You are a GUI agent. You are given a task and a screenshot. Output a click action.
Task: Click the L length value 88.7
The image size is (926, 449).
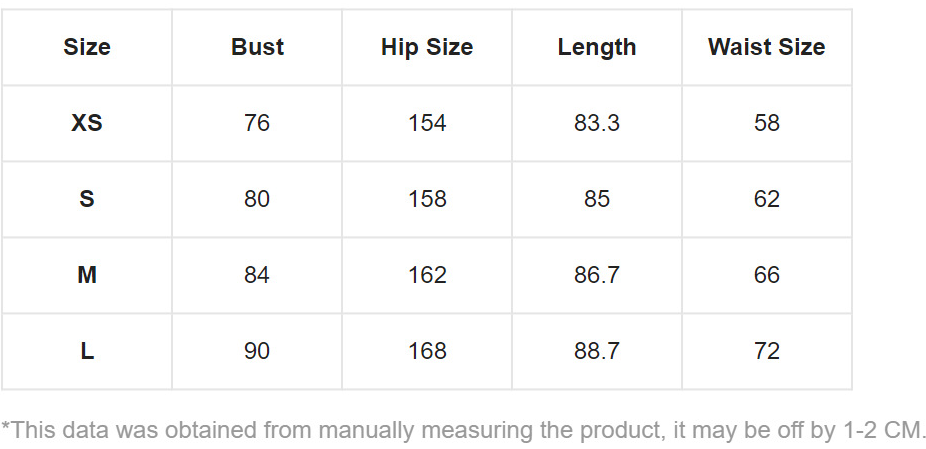click(x=597, y=351)
